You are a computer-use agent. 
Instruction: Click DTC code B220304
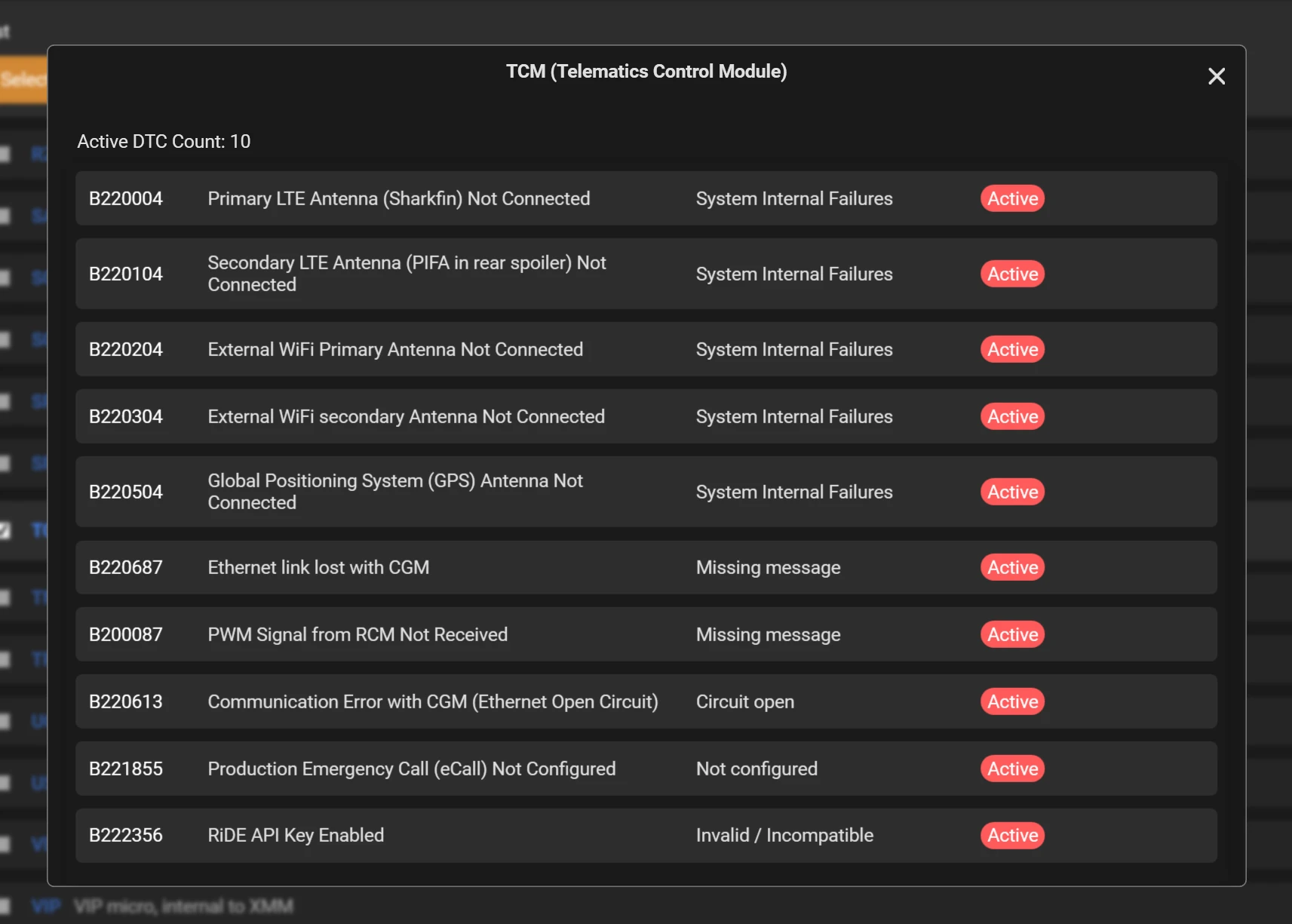pyautogui.click(x=126, y=416)
